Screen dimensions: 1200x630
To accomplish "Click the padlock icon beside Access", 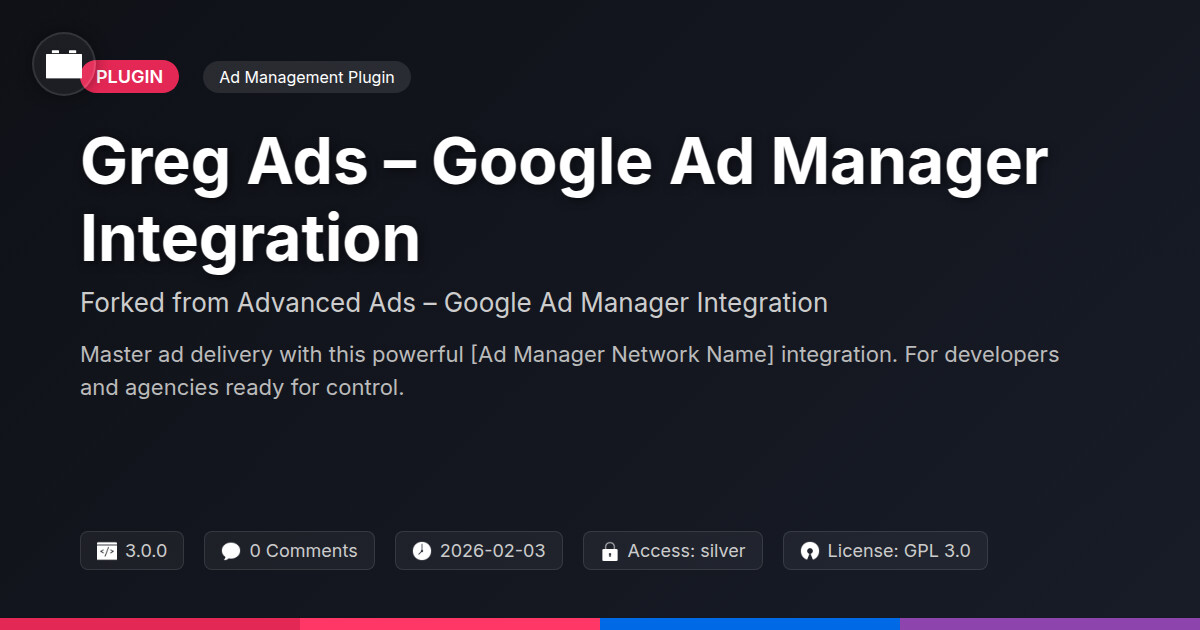I will [x=609, y=551].
